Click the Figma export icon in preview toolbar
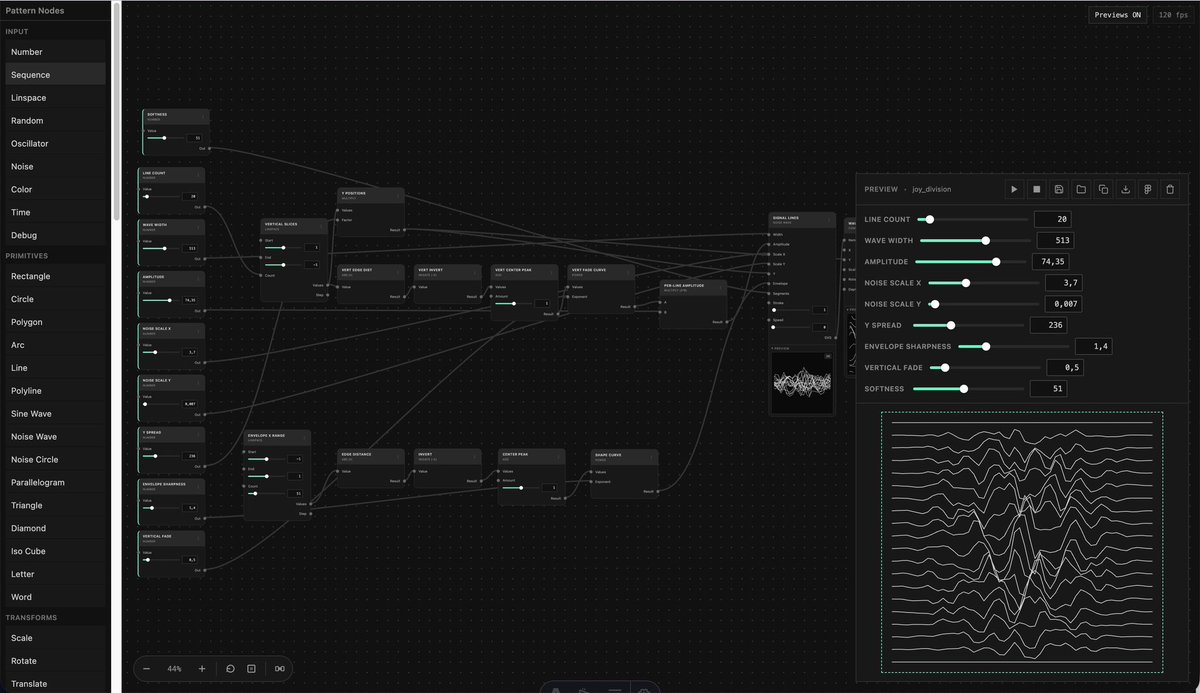1200x693 pixels. (x=1148, y=189)
